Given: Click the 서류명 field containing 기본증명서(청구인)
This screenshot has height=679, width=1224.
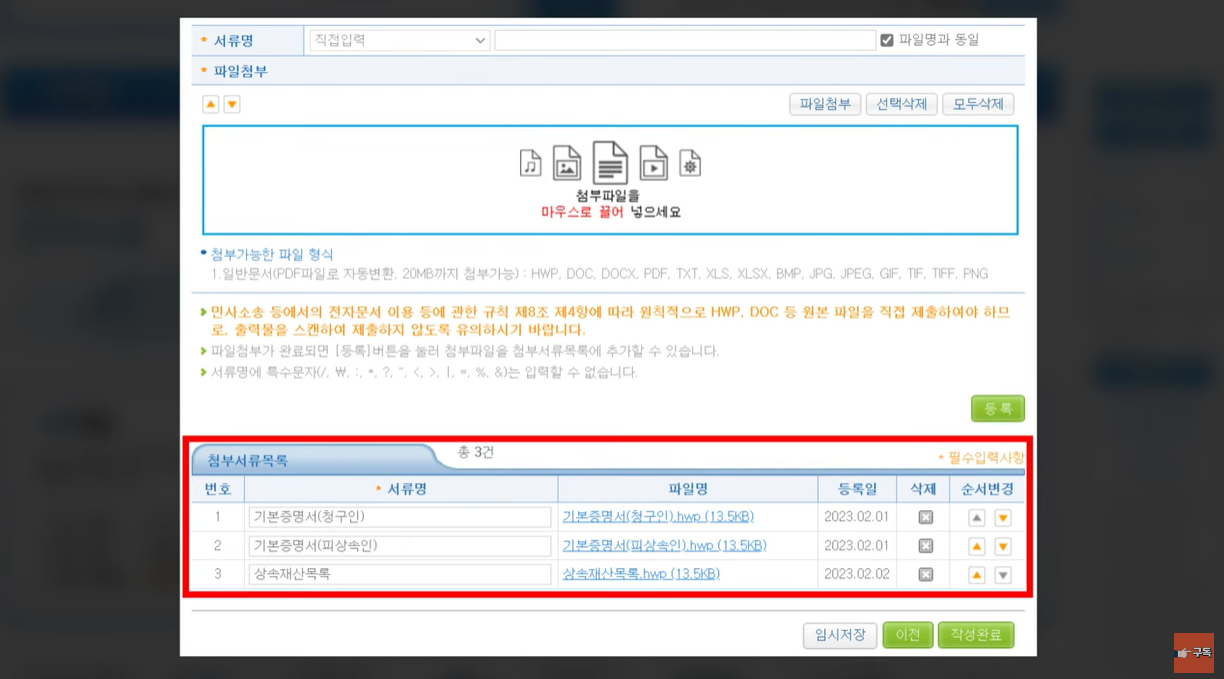Looking at the screenshot, I should (400, 517).
